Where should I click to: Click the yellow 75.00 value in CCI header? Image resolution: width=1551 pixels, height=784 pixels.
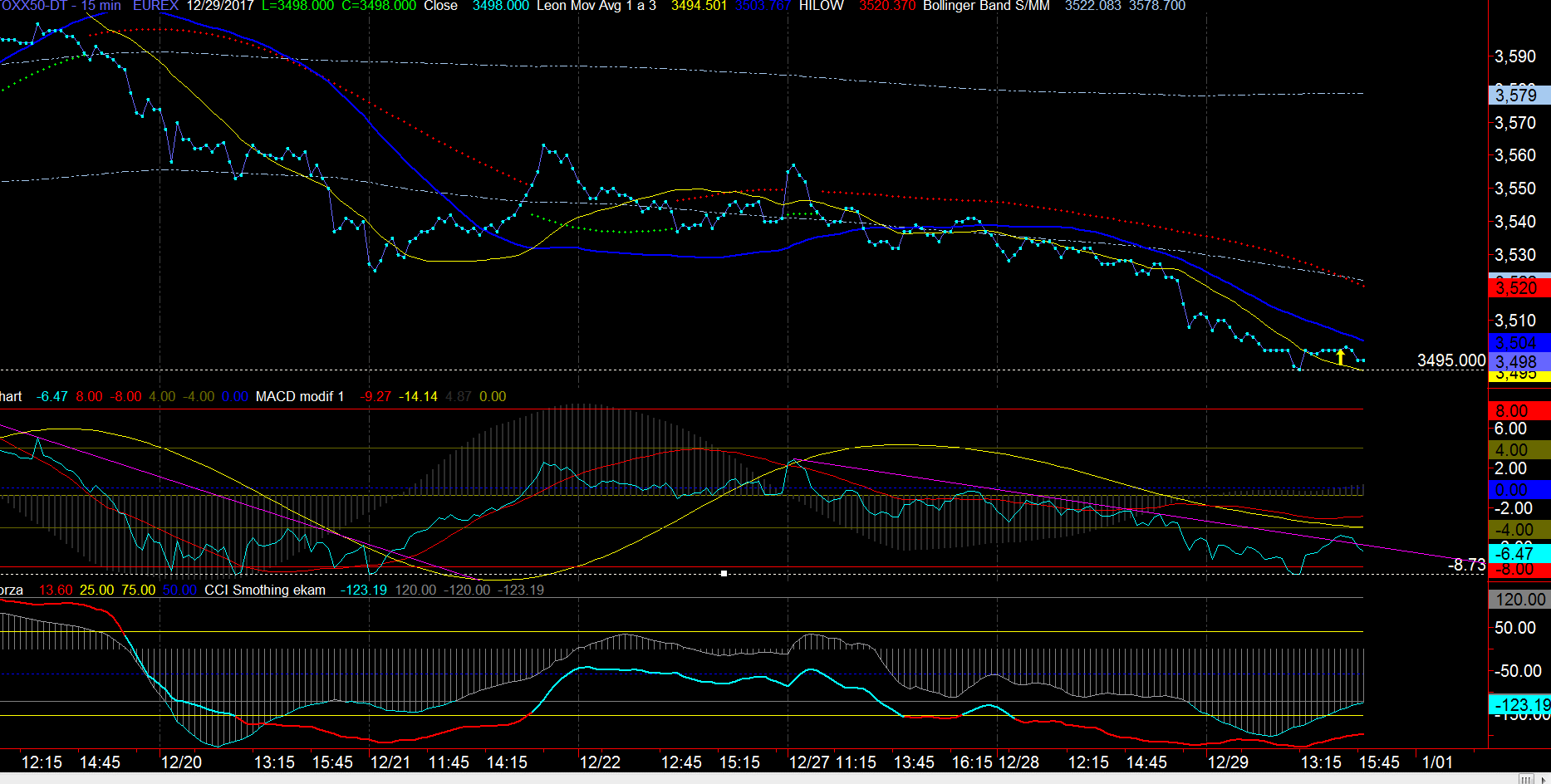138,590
